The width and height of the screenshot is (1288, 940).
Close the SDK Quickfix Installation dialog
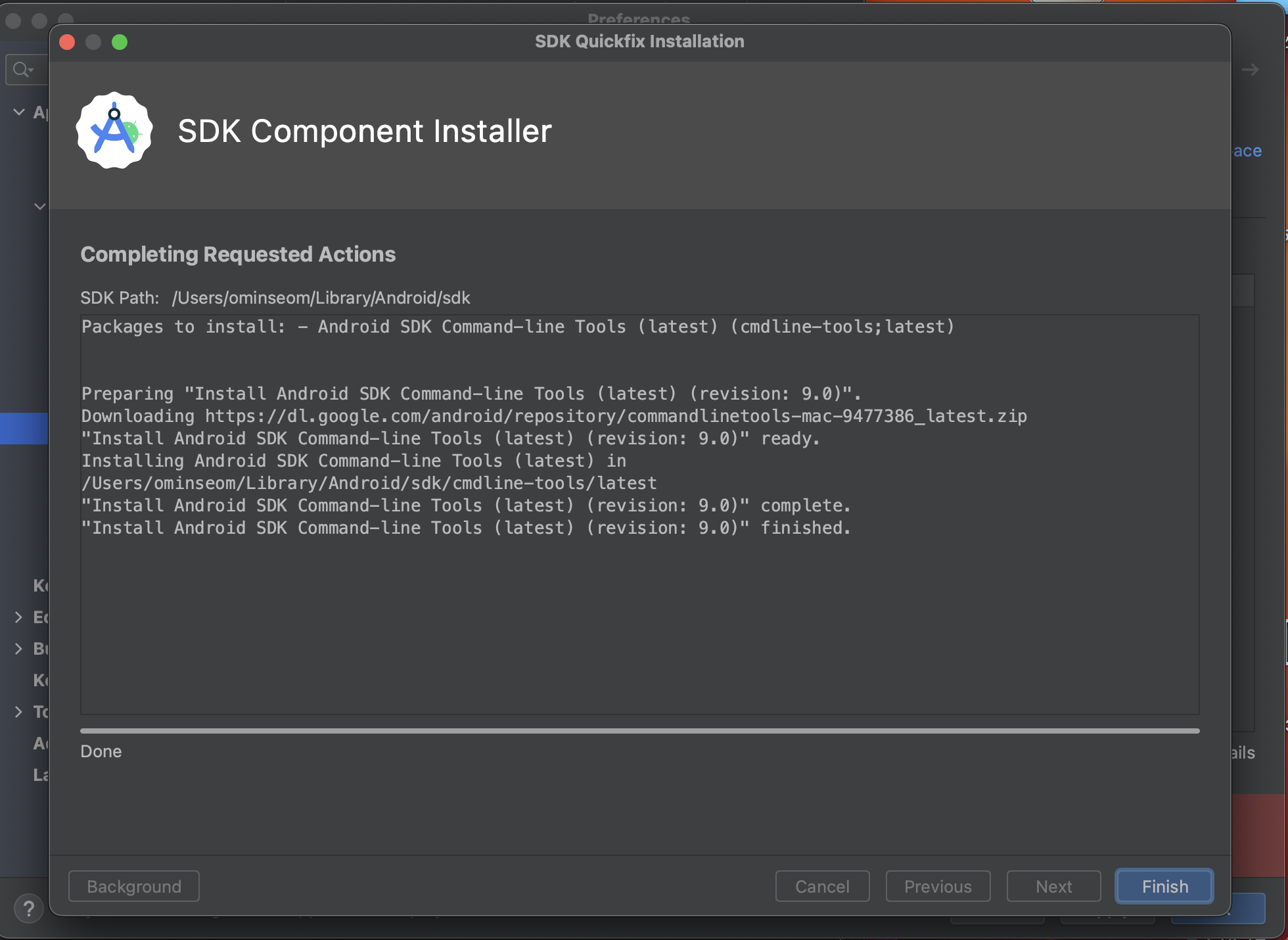[67, 42]
